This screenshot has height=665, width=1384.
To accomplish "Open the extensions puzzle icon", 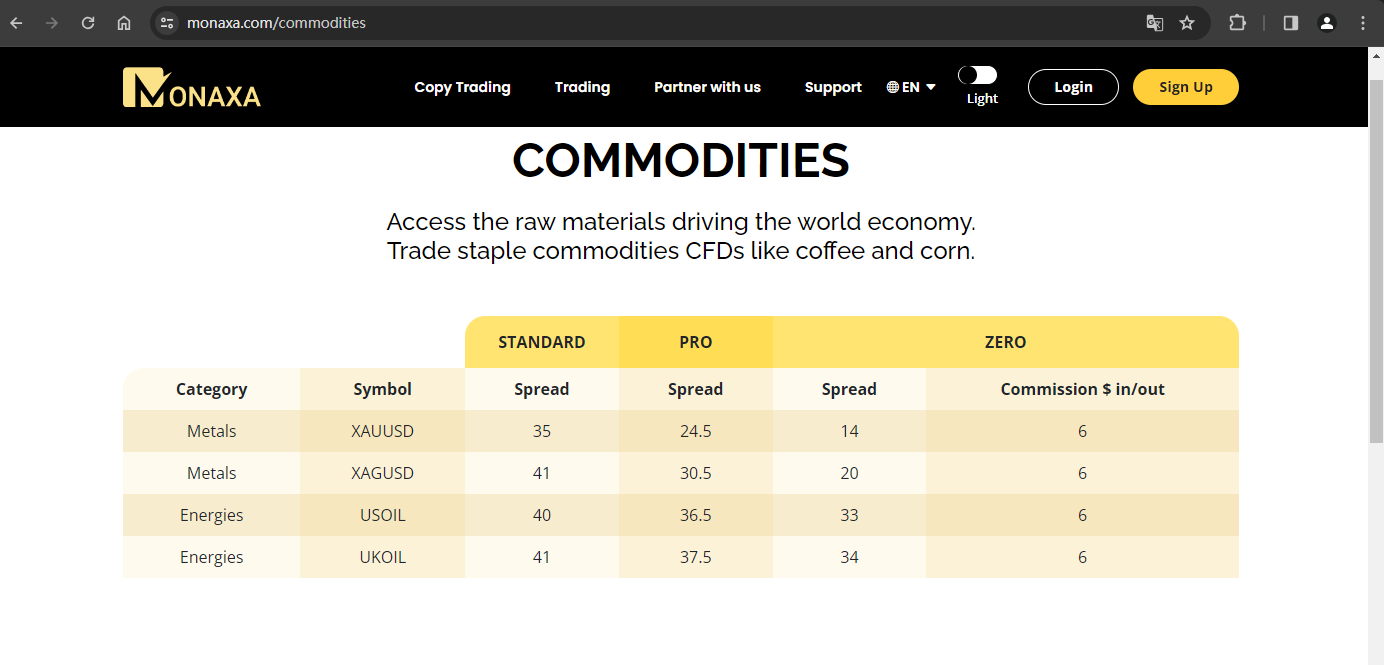I will pos(1237,23).
